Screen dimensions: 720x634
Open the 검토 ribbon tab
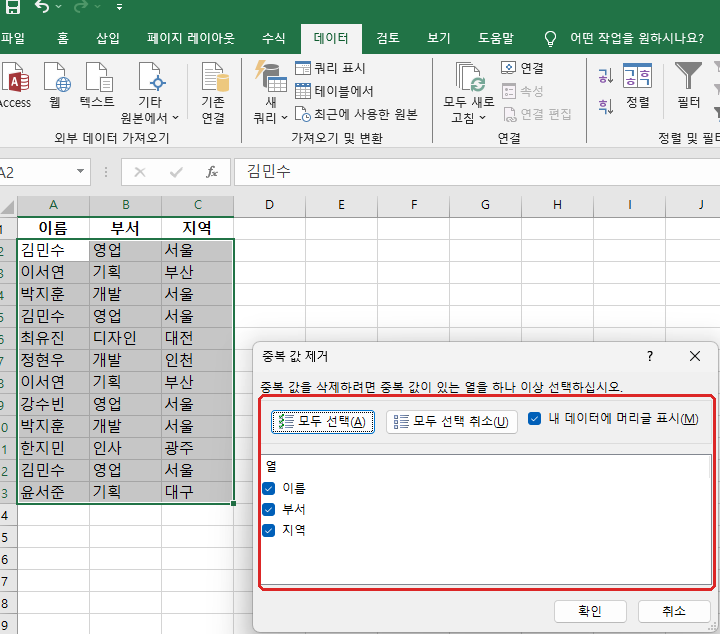click(x=388, y=38)
